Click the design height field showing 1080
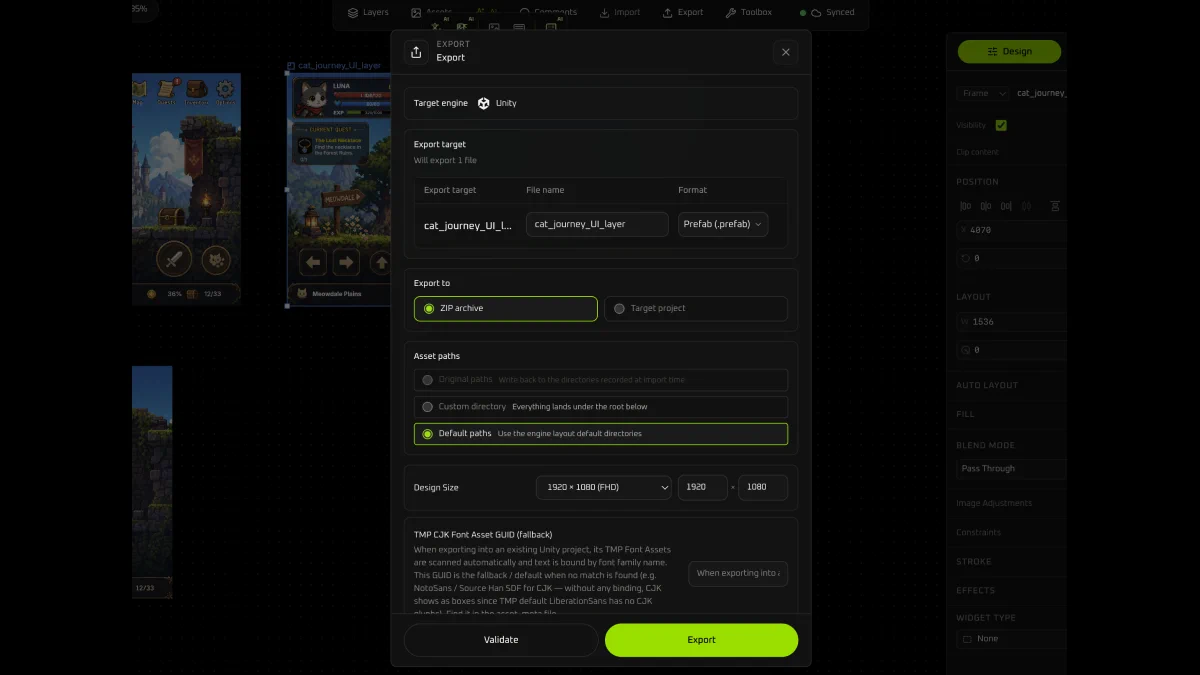The width and height of the screenshot is (1200, 675). [x=763, y=487]
